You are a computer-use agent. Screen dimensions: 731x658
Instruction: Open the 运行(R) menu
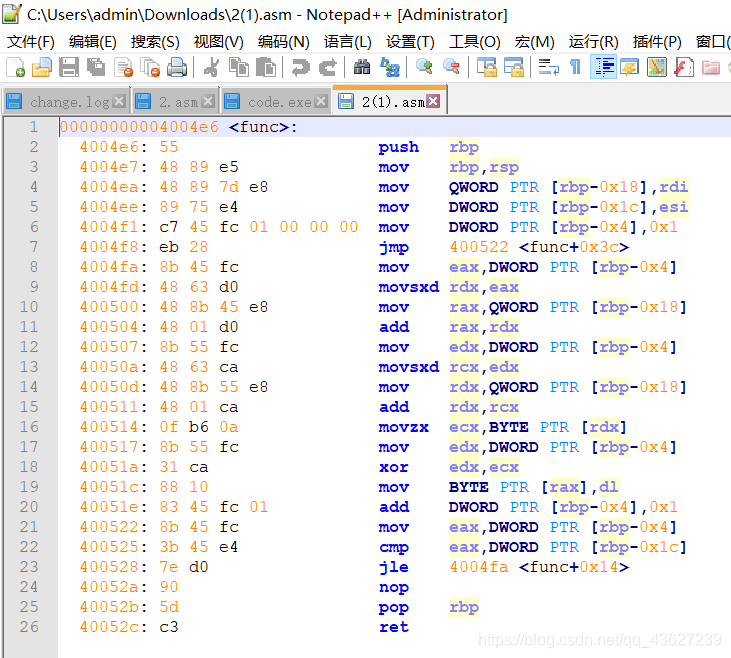point(593,42)
